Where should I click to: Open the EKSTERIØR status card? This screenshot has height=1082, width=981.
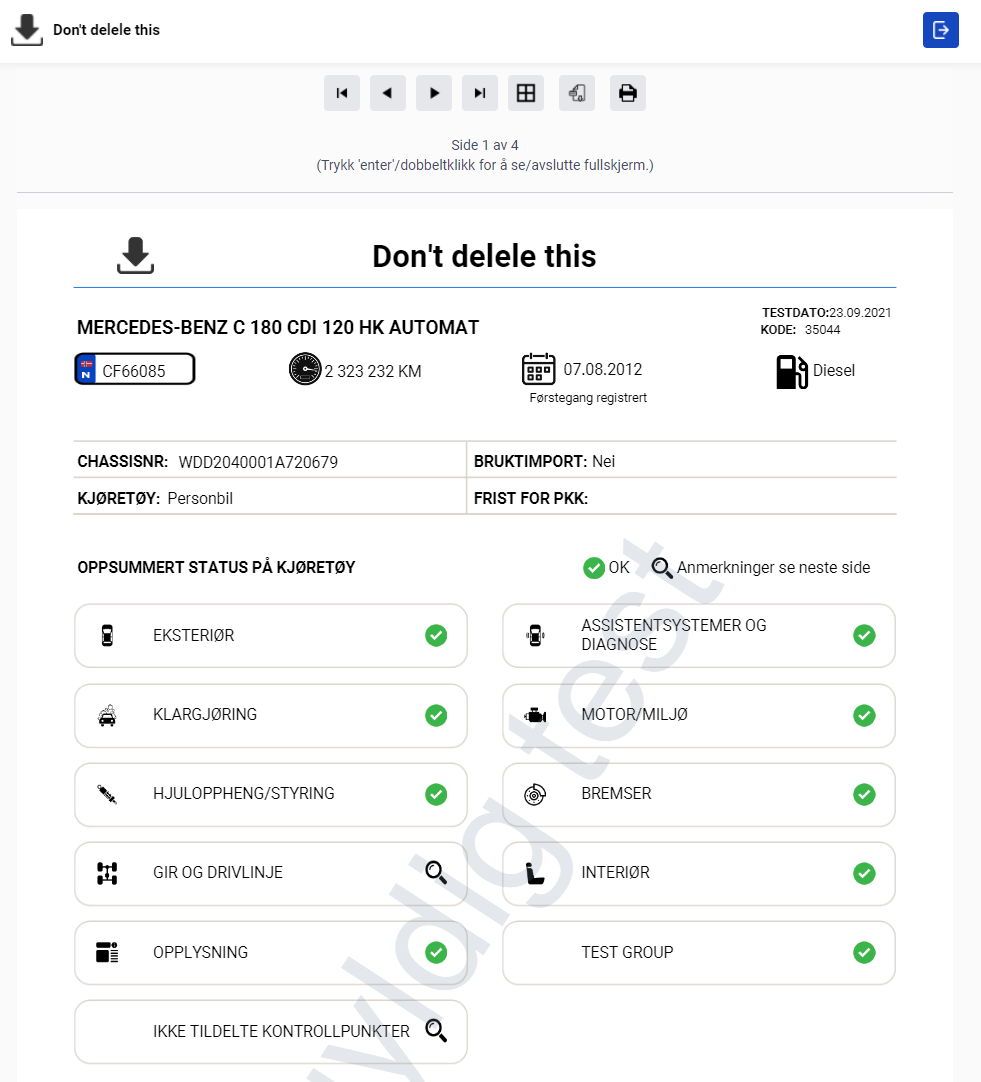[x=270, y=636]
